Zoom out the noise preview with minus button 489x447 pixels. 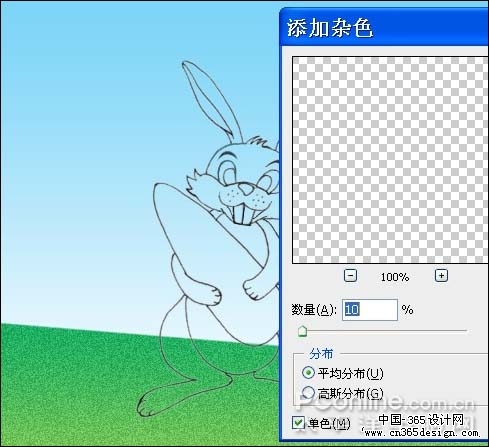(x=350, y=276)
